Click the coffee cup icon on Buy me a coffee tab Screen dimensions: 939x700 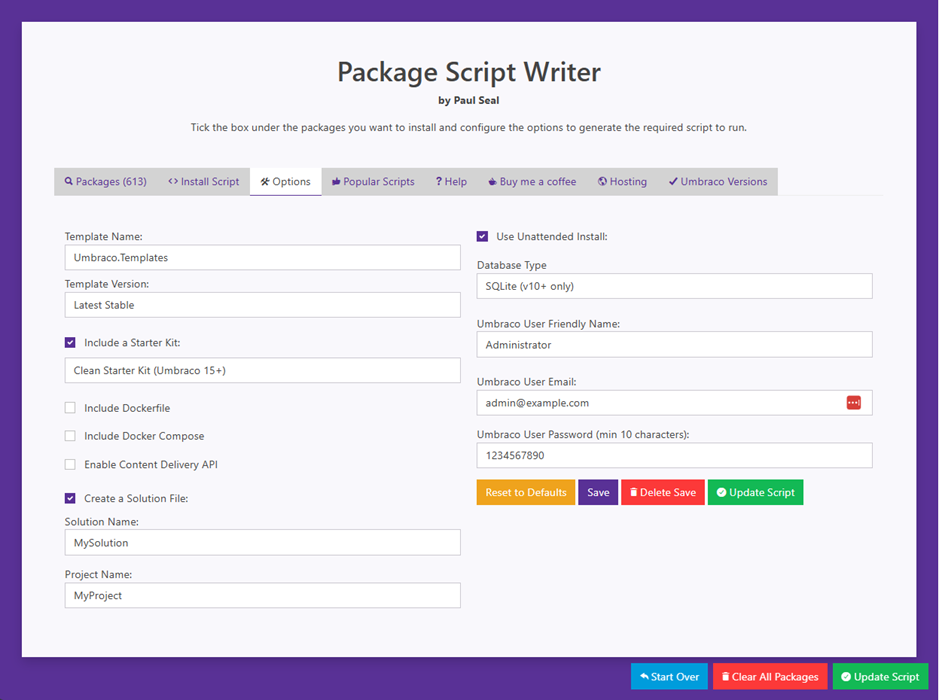(492, 182)
